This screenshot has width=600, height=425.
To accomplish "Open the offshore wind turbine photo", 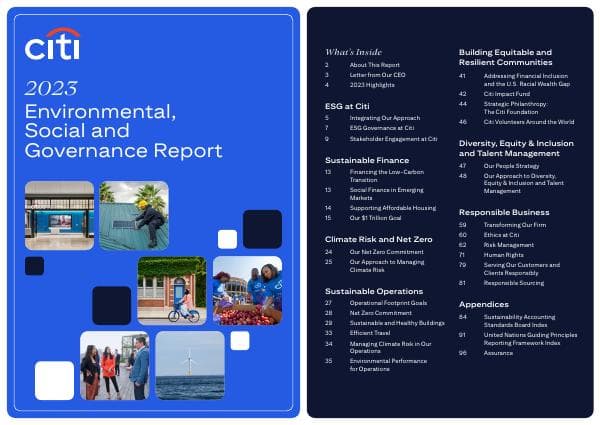I will click(190, 365).
